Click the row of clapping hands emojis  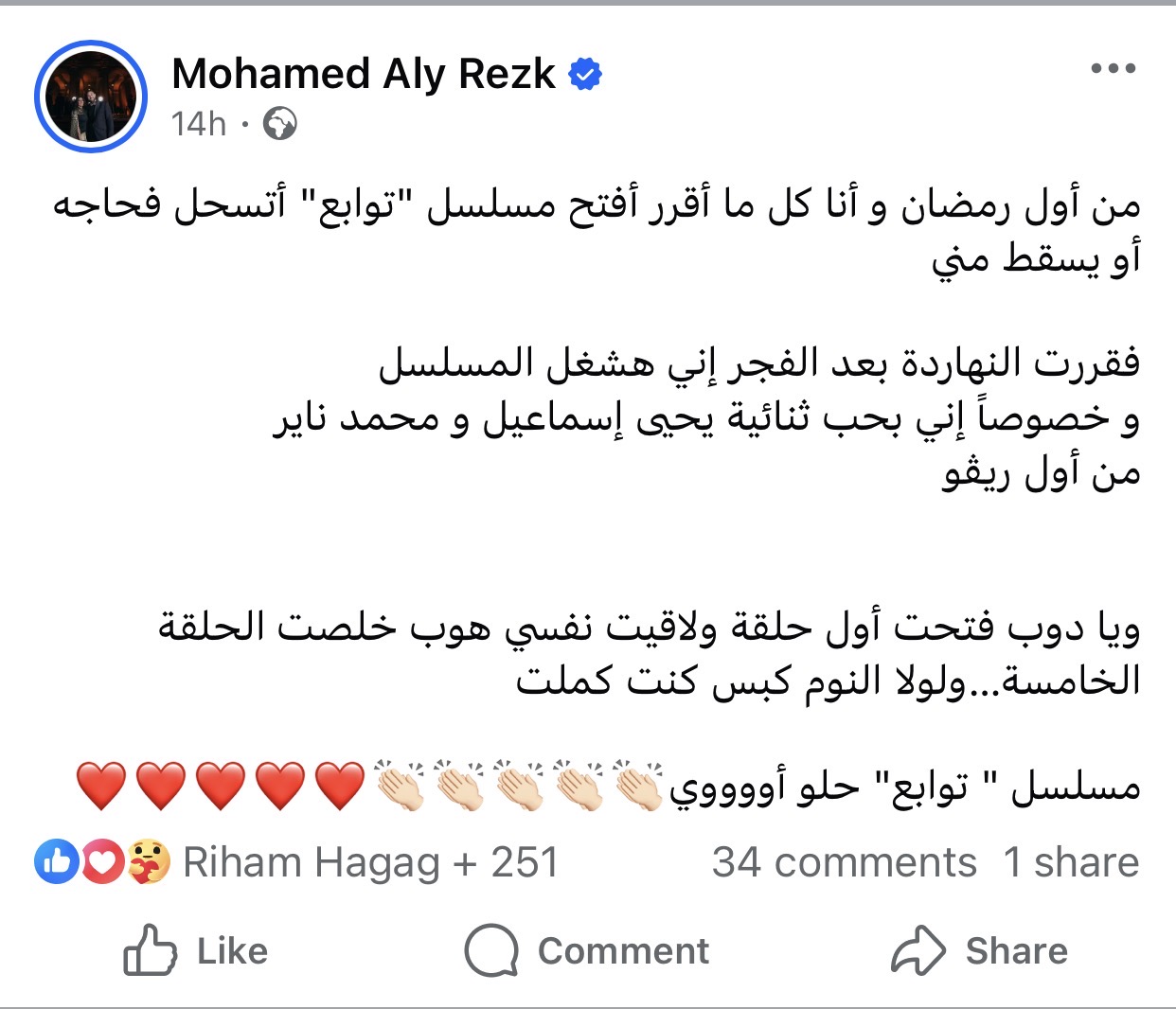point(519,786)
